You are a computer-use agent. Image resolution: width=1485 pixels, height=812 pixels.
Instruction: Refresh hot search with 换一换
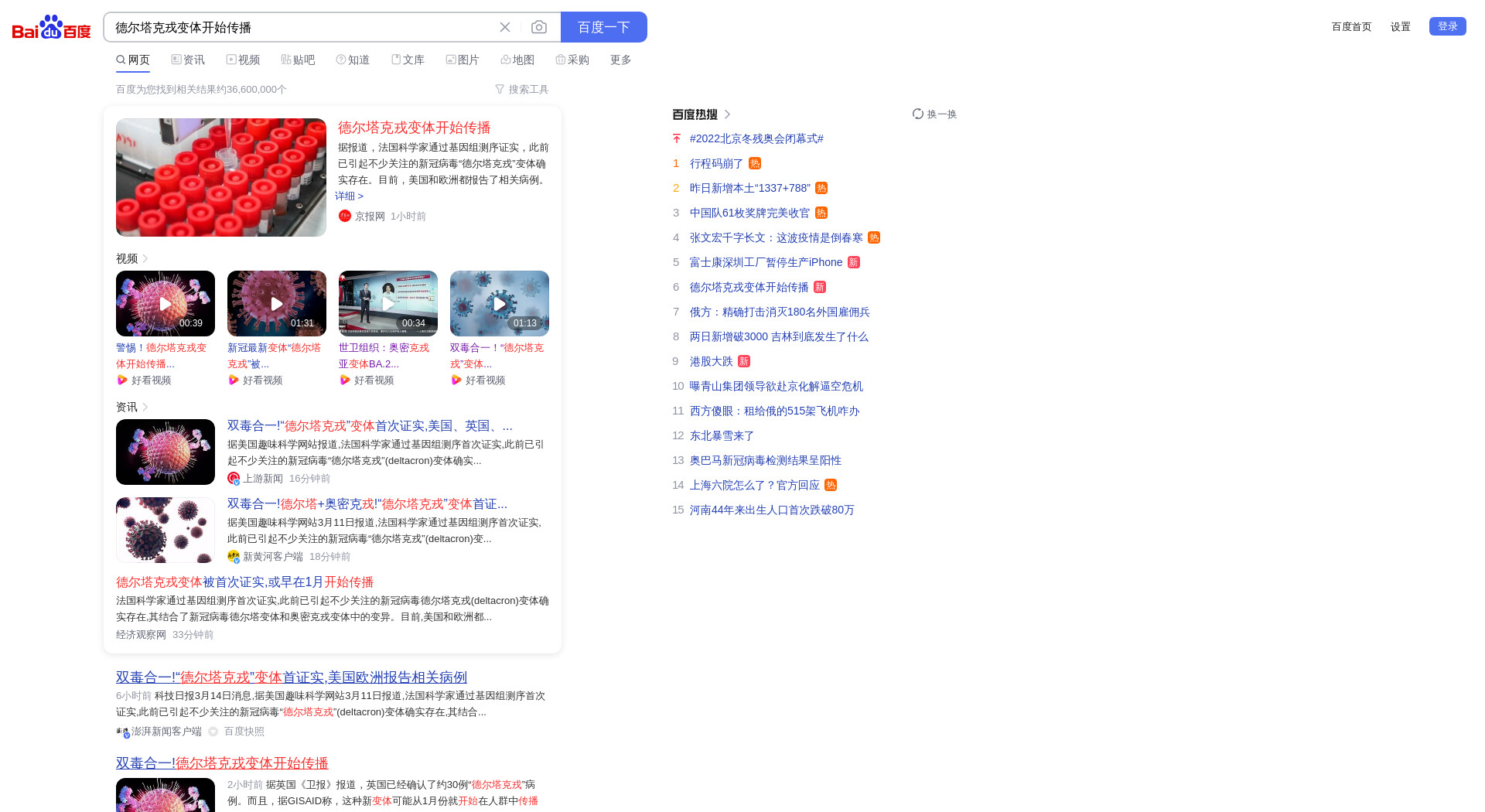934,114
